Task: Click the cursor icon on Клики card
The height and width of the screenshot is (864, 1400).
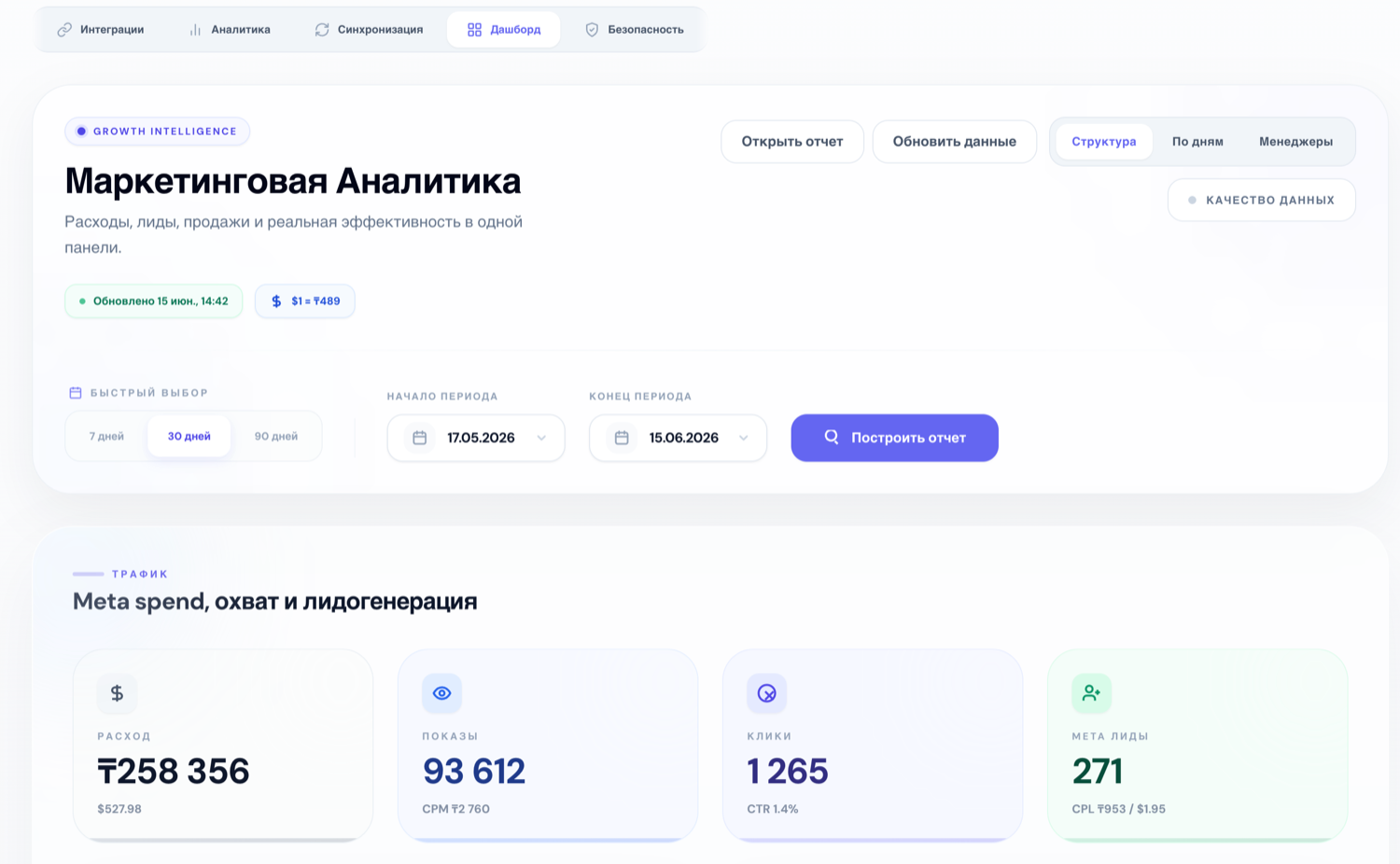Action: (766, 693)
